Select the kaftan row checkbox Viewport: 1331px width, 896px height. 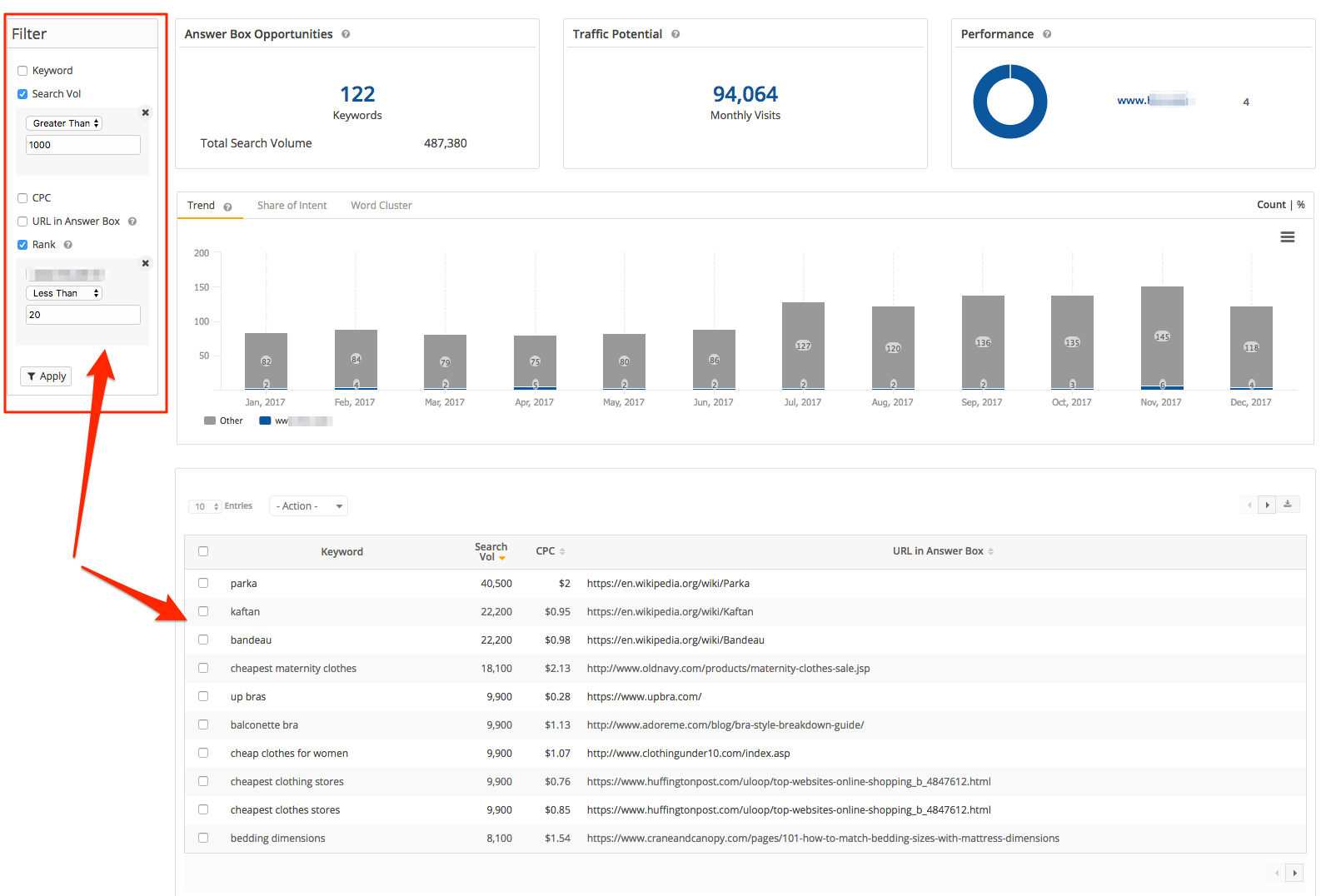click(203, 611)
